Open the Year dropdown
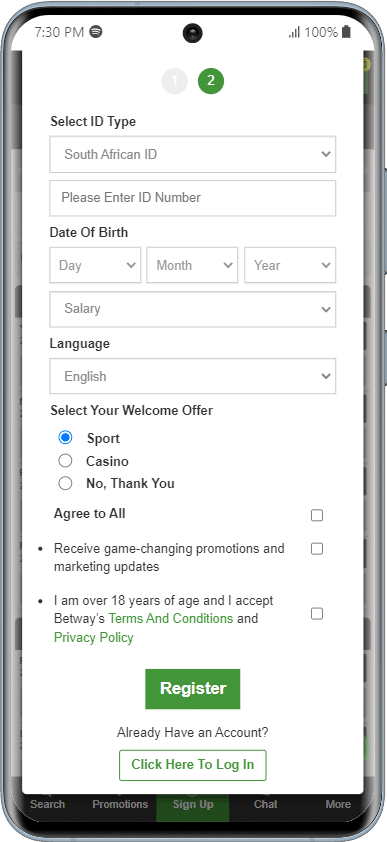 pyautogui.click(x=290, y=265)
